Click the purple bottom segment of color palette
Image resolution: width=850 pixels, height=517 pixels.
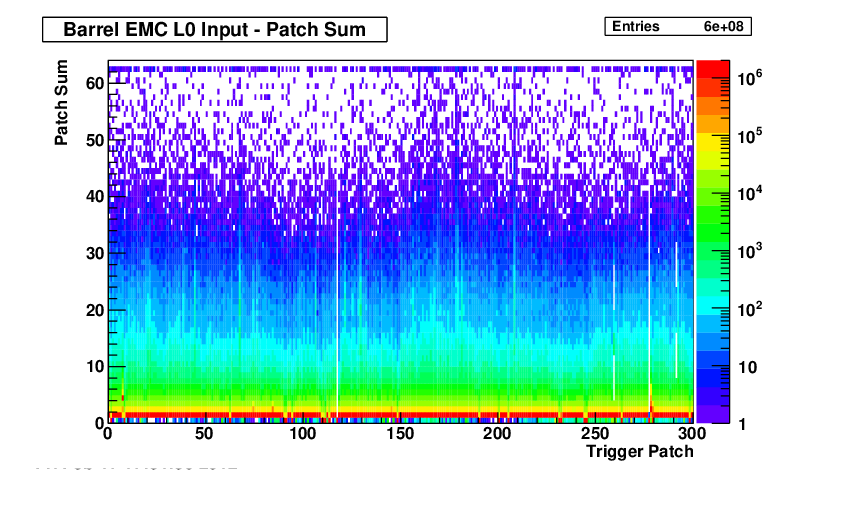[713, 414]
